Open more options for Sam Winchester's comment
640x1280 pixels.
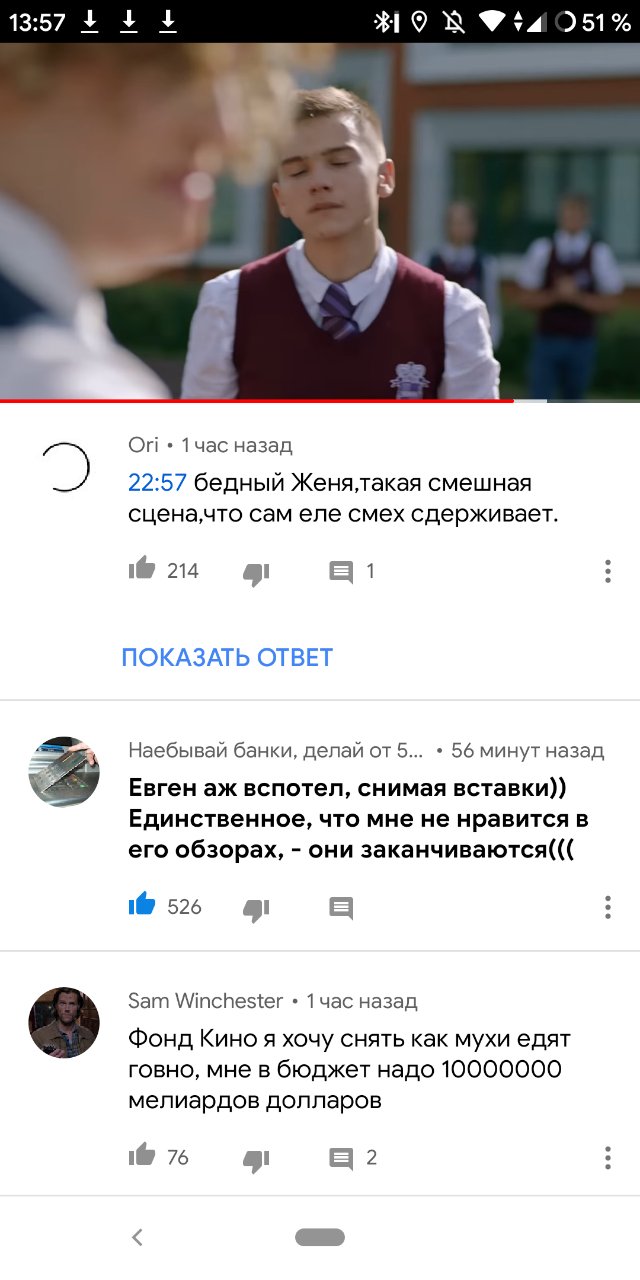tap(607, 1158)
